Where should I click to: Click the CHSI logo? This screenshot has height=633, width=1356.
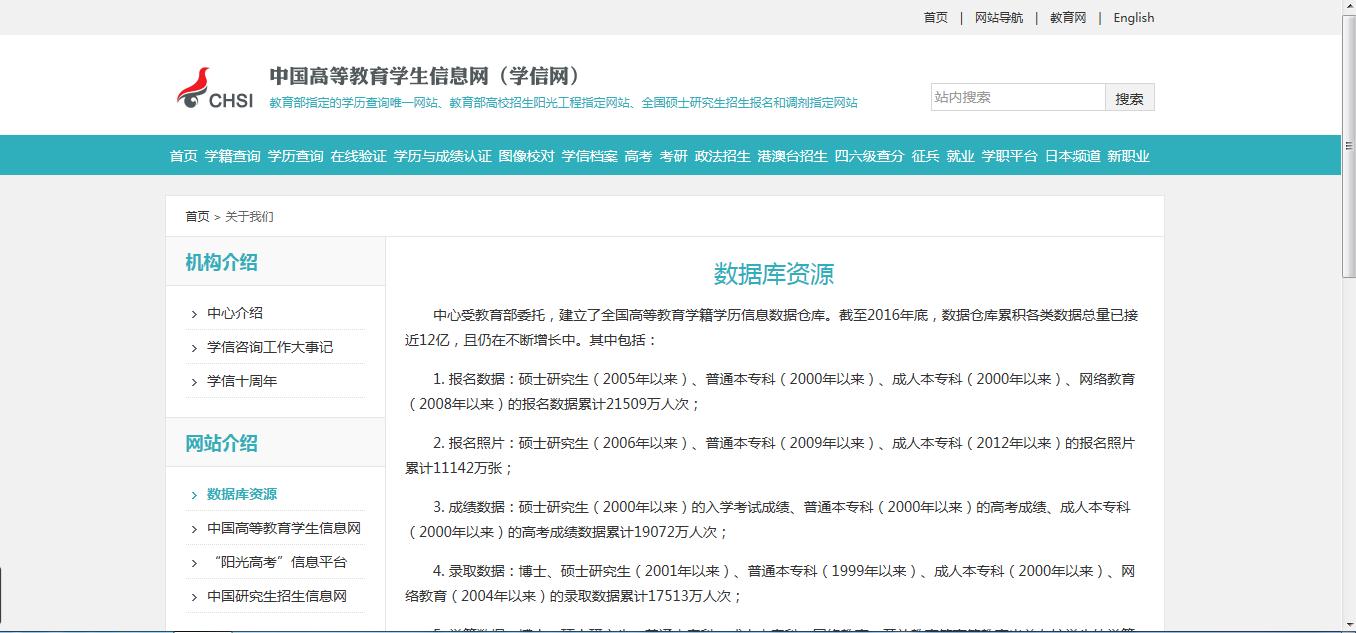pos(214,88)
